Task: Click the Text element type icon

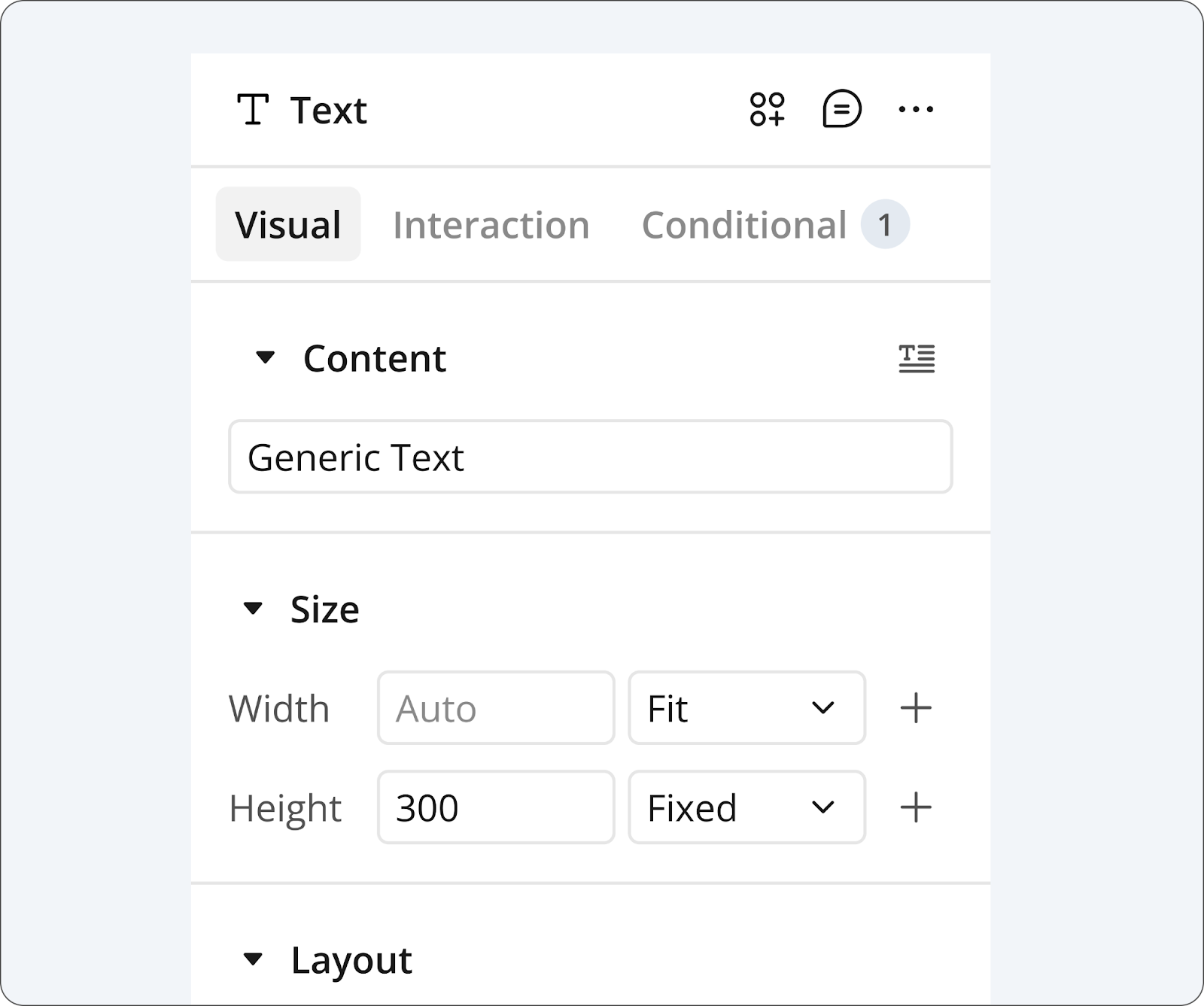Action: (x=252, y=110)
